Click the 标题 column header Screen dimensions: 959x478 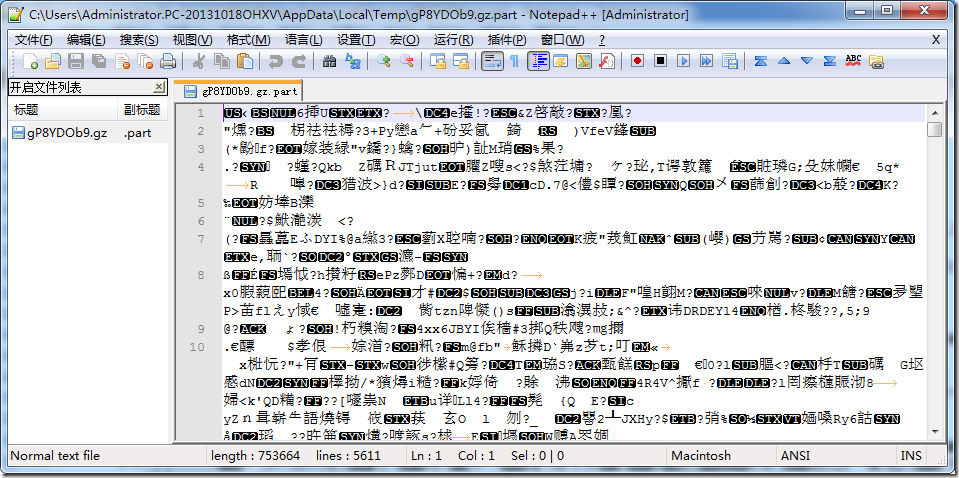pyautogui.click(x=62, y=110)
